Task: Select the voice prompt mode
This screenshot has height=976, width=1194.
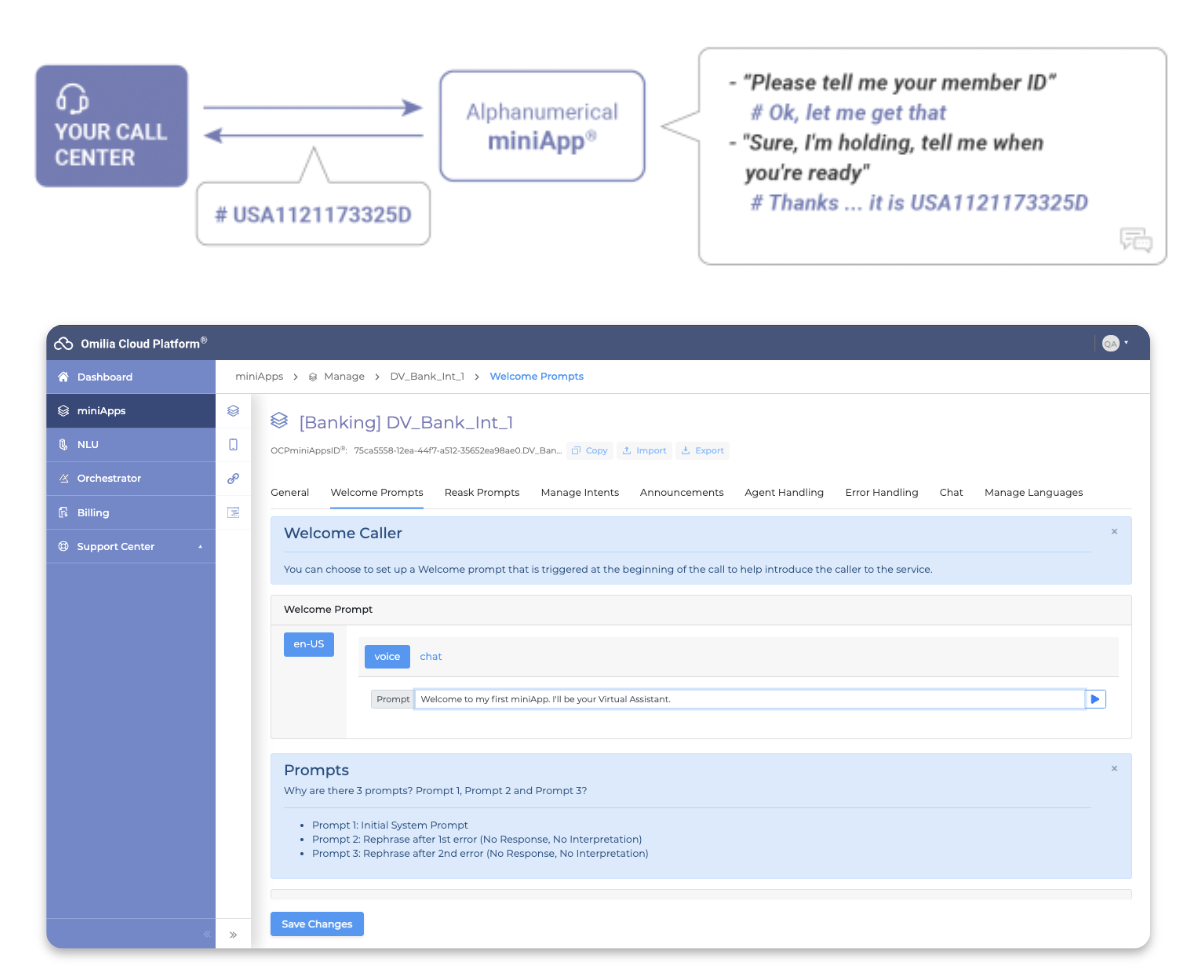Action: [x=387, y=656]
